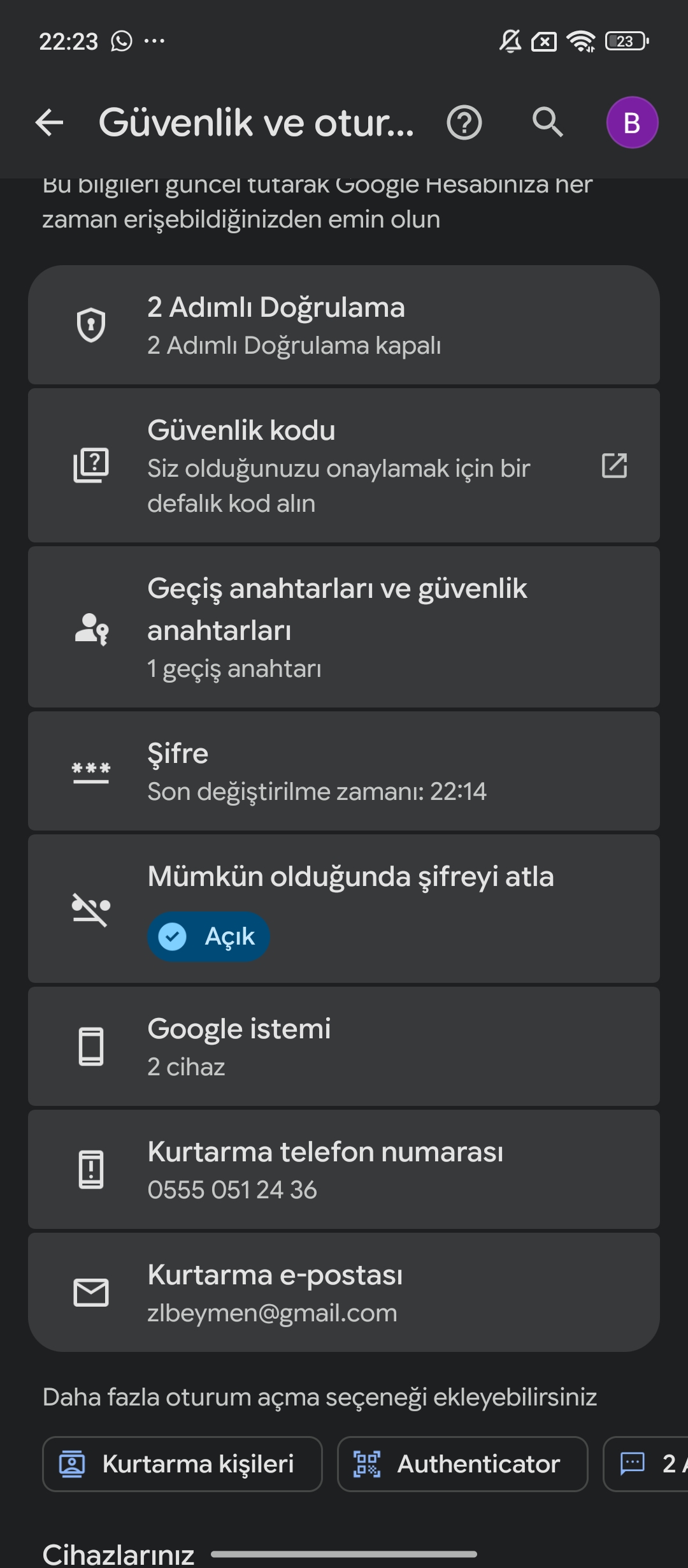The width and height of the screenshot is (688, 1568).
Task: Open the purple B account avatar
Action: (x=632, y=122)
